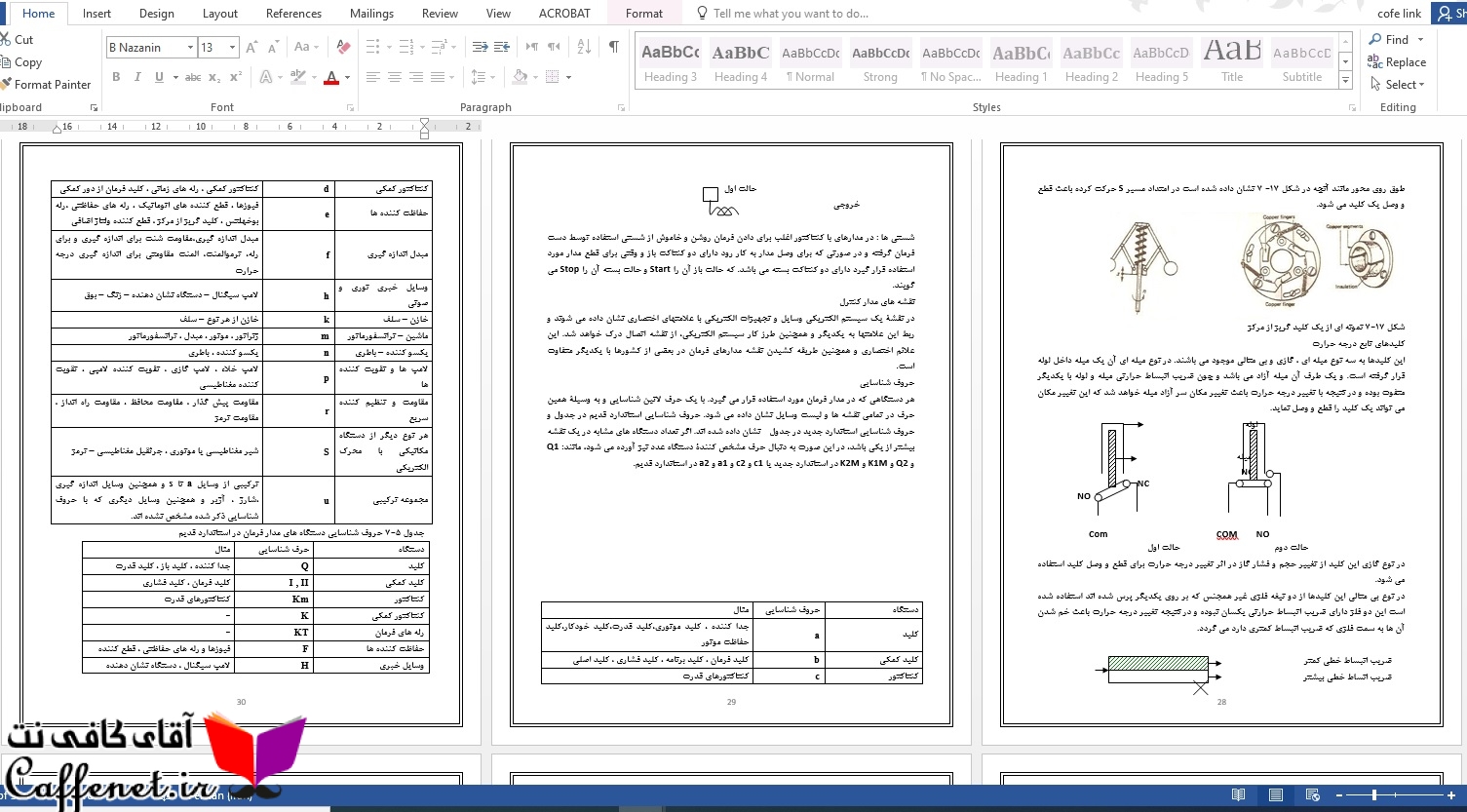The width and height of the screenshot is (1467, 812).
Task: Switch to the Format tab
Action: pos(644,14)
